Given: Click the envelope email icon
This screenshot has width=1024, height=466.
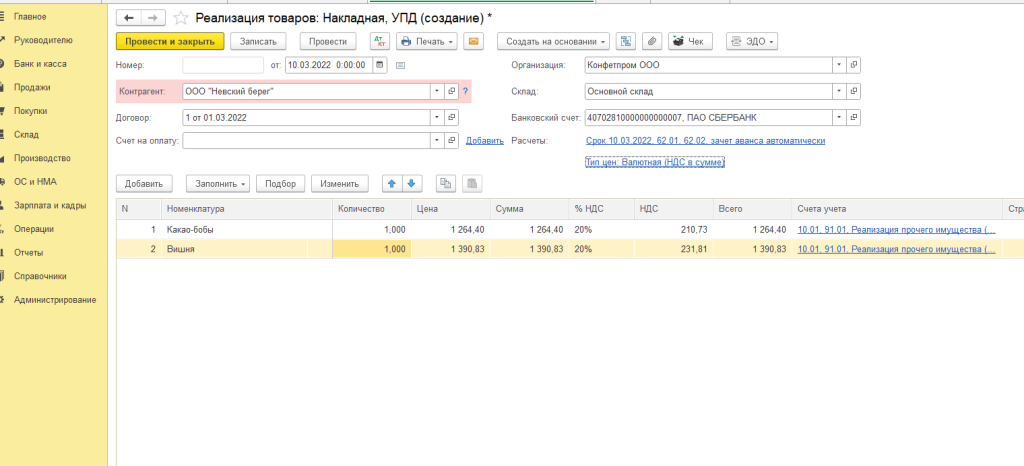Looking at the screenshot, I should point(473,41).
